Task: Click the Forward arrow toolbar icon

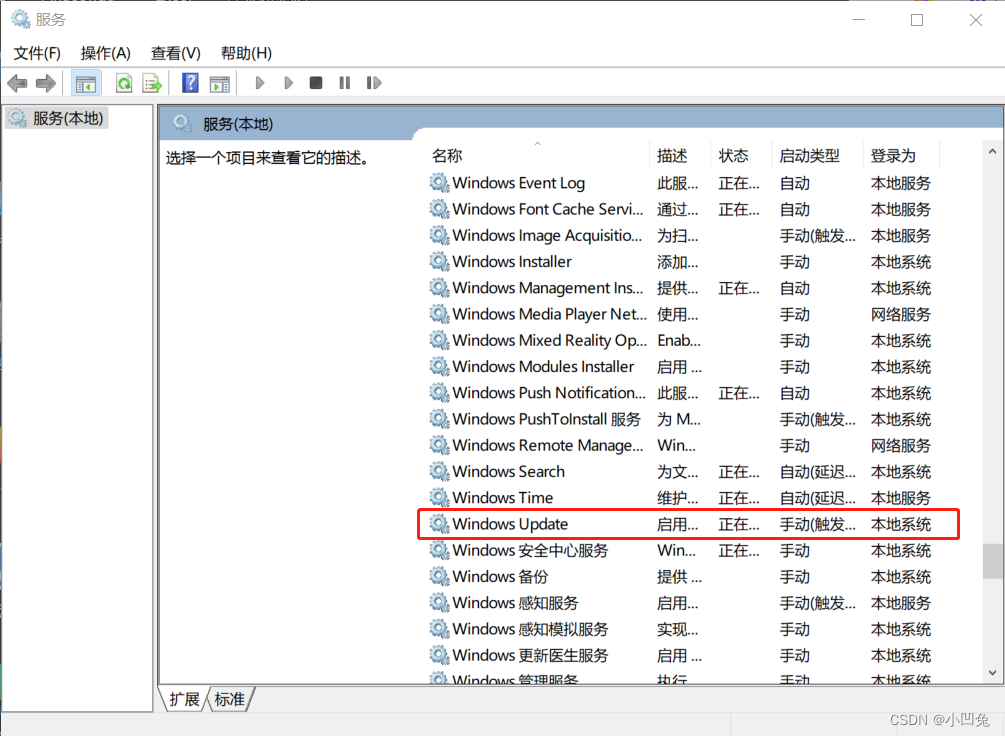Action: (46, 83)
